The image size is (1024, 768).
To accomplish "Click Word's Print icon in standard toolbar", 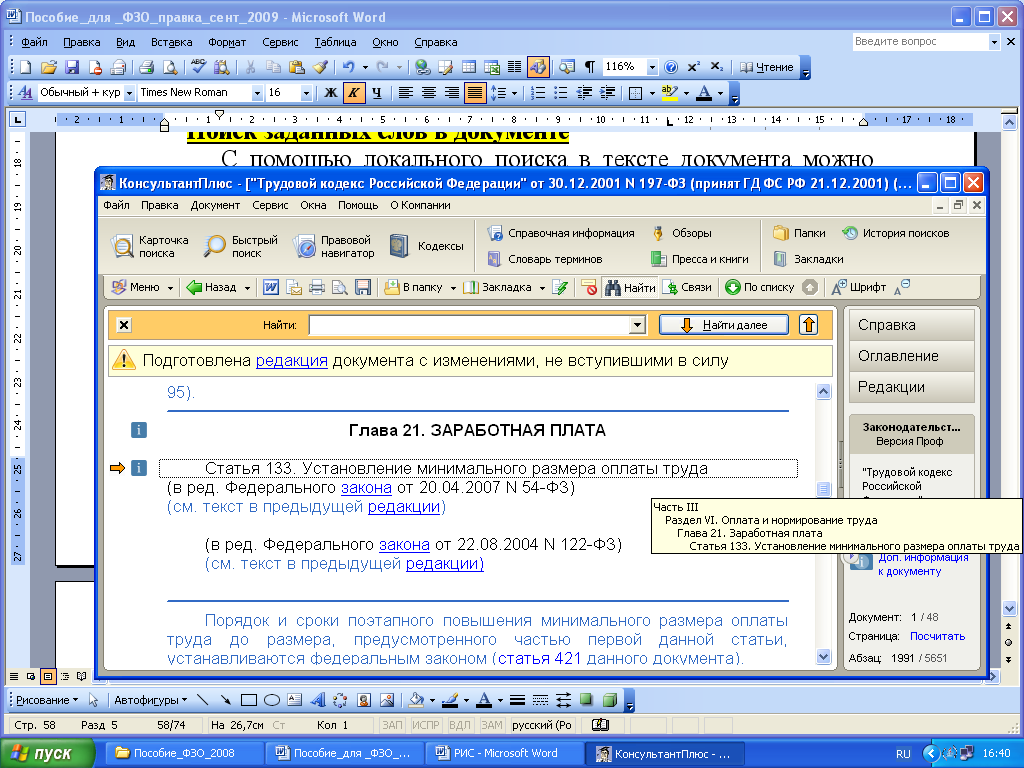I will (x=146, y=67).
